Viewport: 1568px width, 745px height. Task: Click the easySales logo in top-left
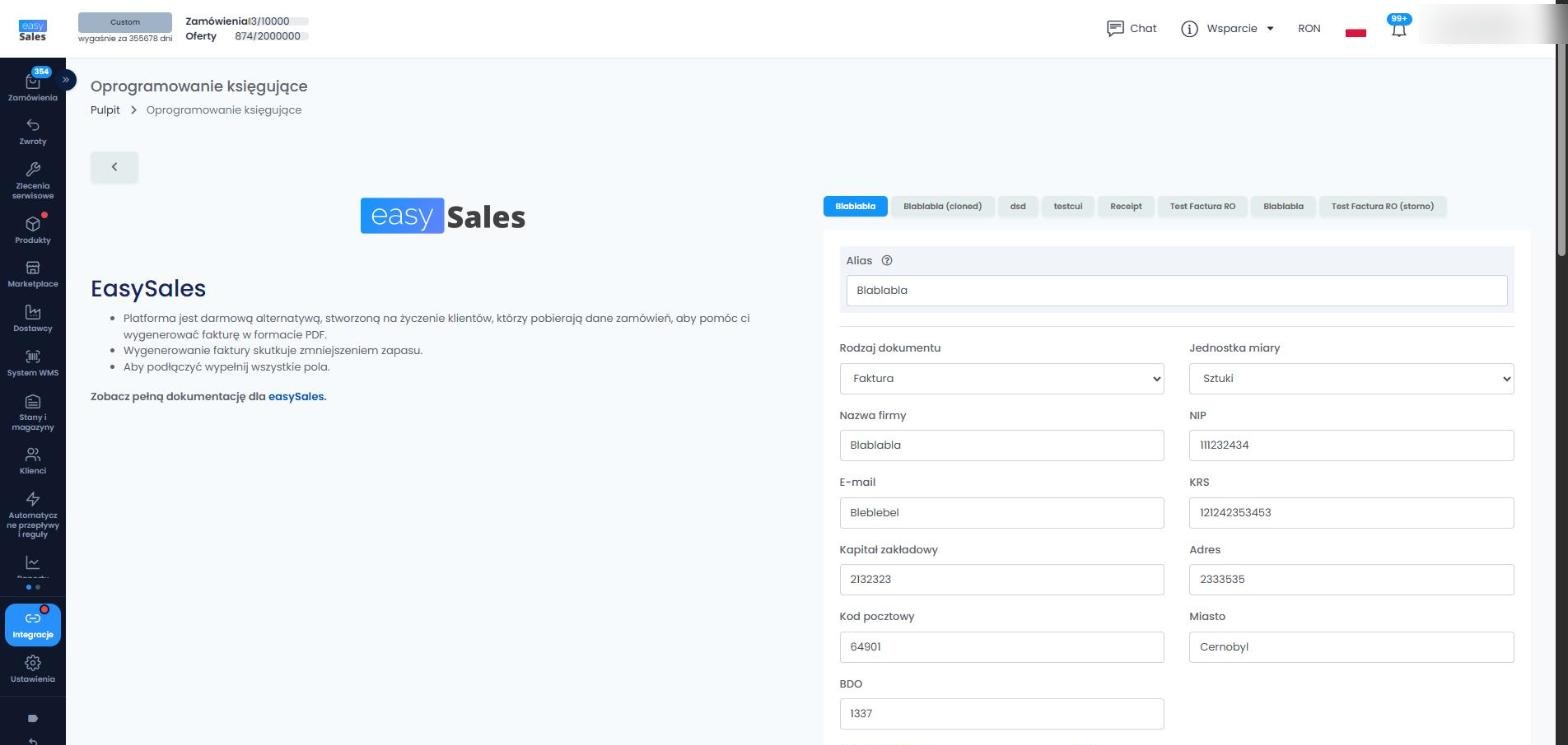(x=32, y=30)
